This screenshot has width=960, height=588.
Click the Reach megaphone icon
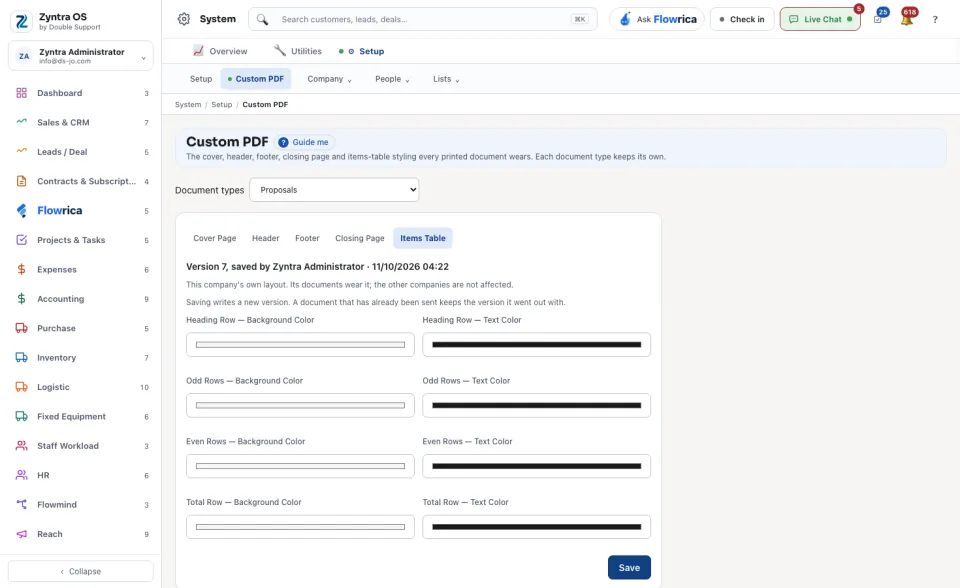21,534
